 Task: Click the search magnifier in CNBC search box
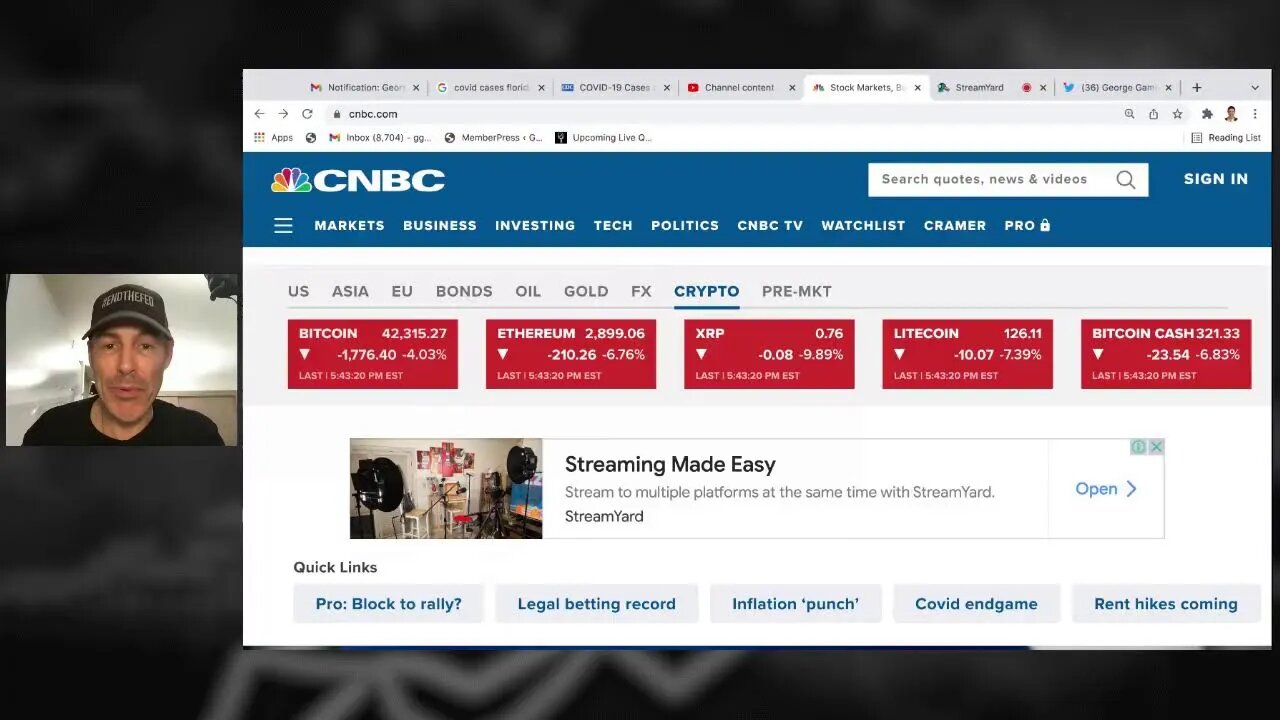click(x=1126, y=180)
